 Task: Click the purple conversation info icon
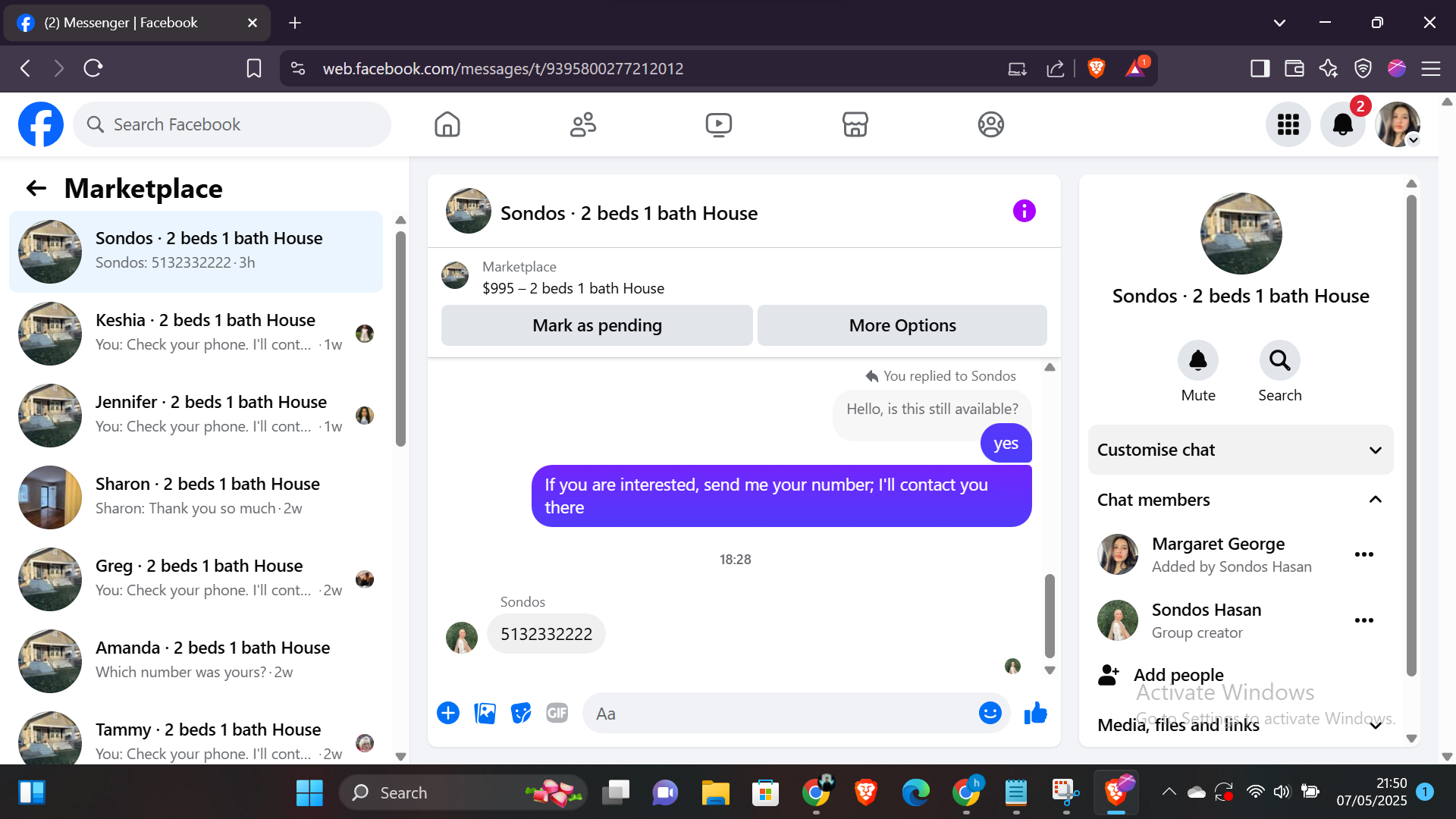pyautogui.click(x=1024, y=211)
